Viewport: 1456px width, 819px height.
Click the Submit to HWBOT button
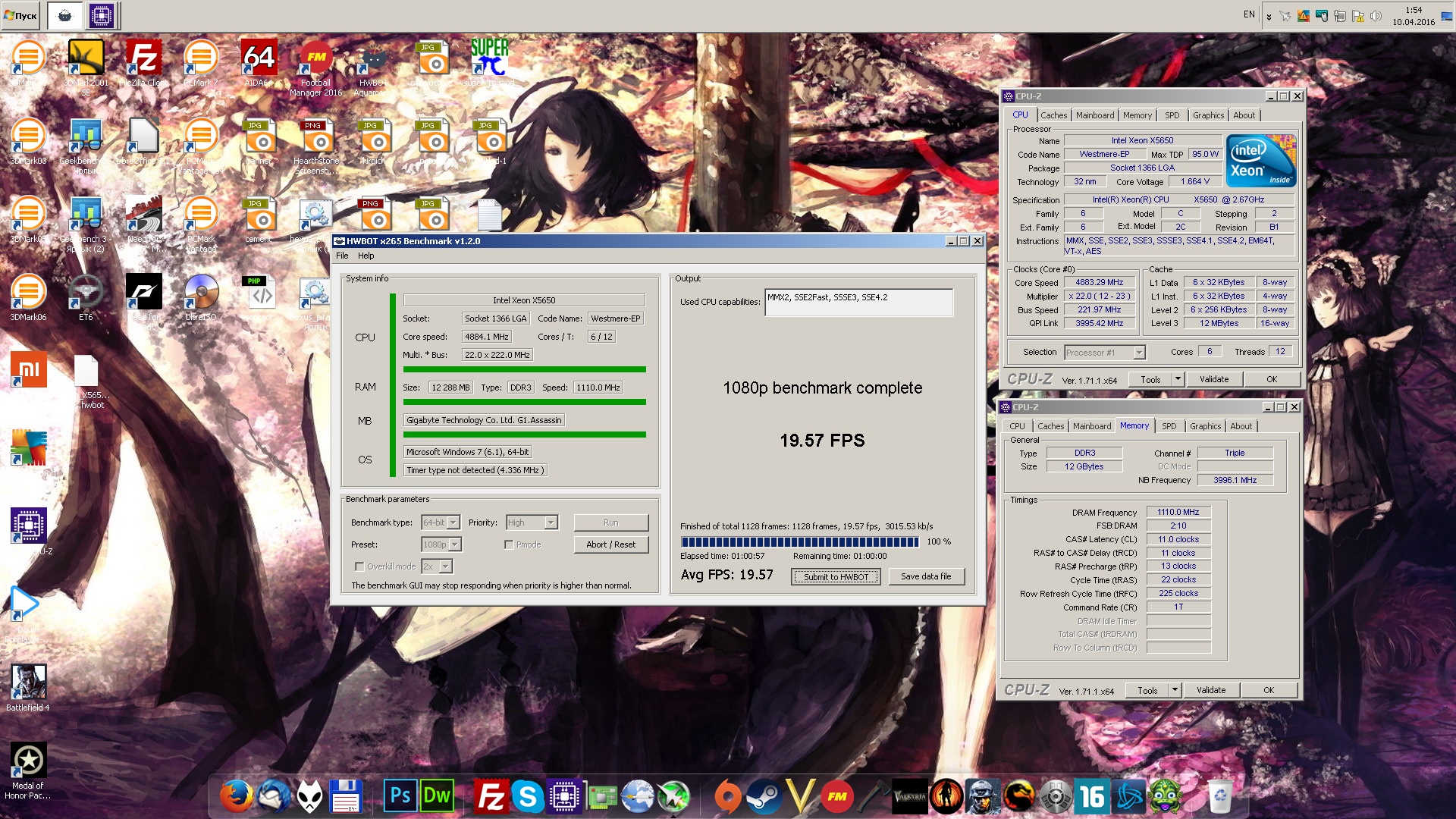coord(836,577)
